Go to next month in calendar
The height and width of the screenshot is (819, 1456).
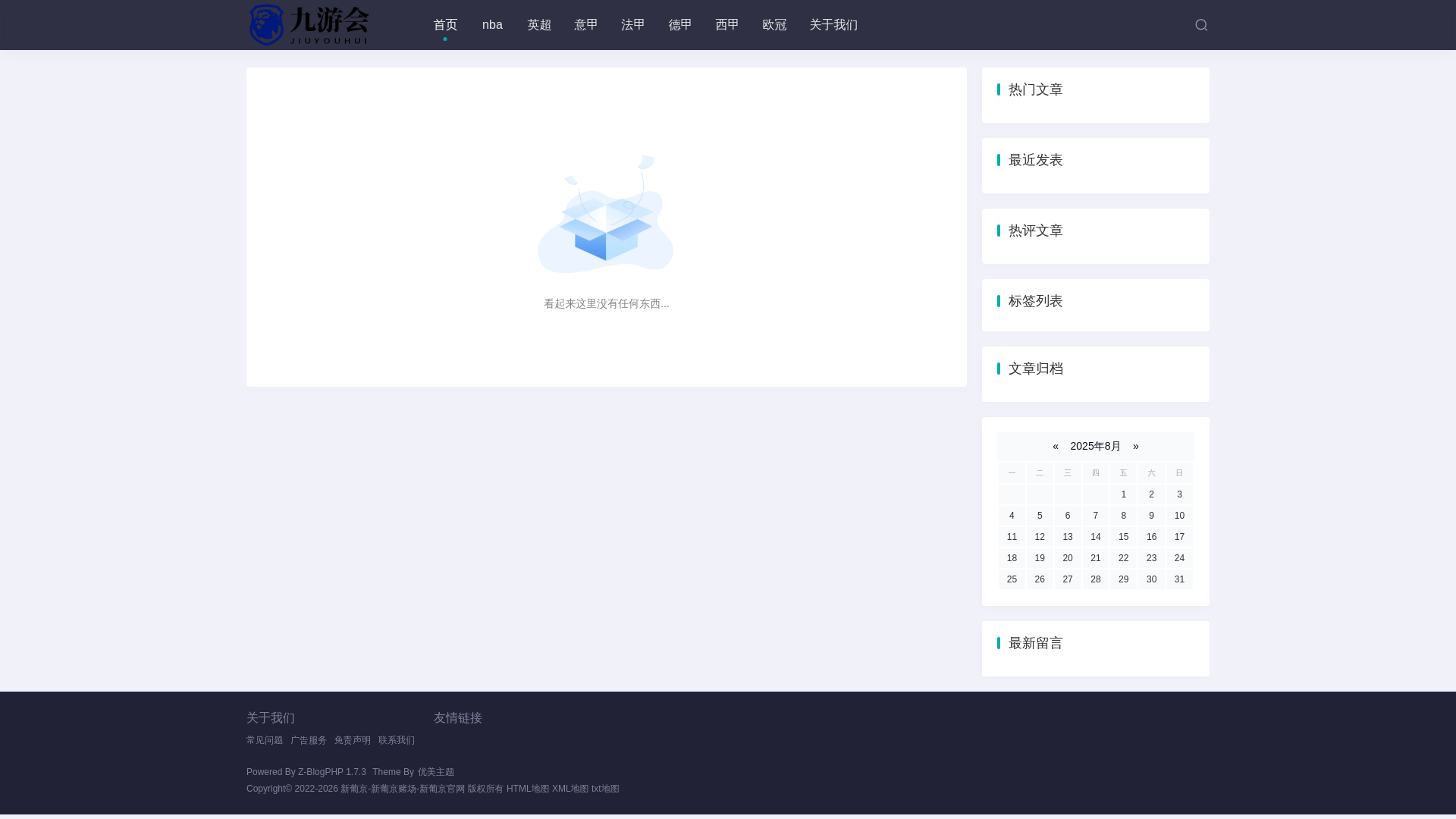click(1136, 446)
